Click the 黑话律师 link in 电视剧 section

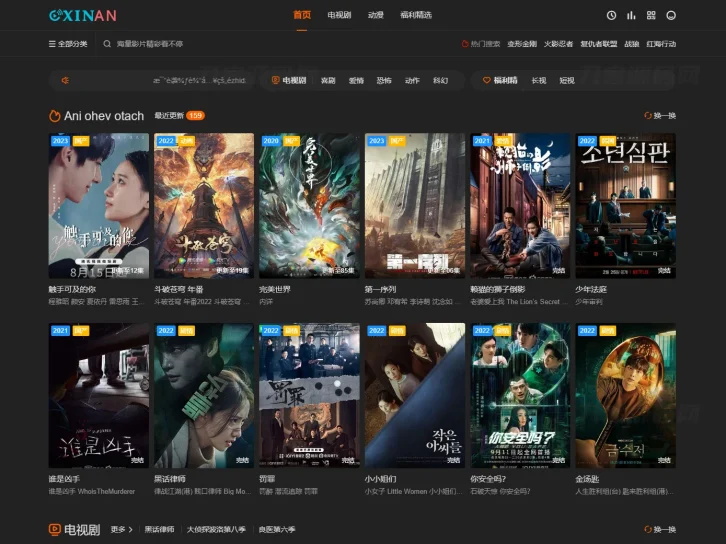(x=159, y=529)
